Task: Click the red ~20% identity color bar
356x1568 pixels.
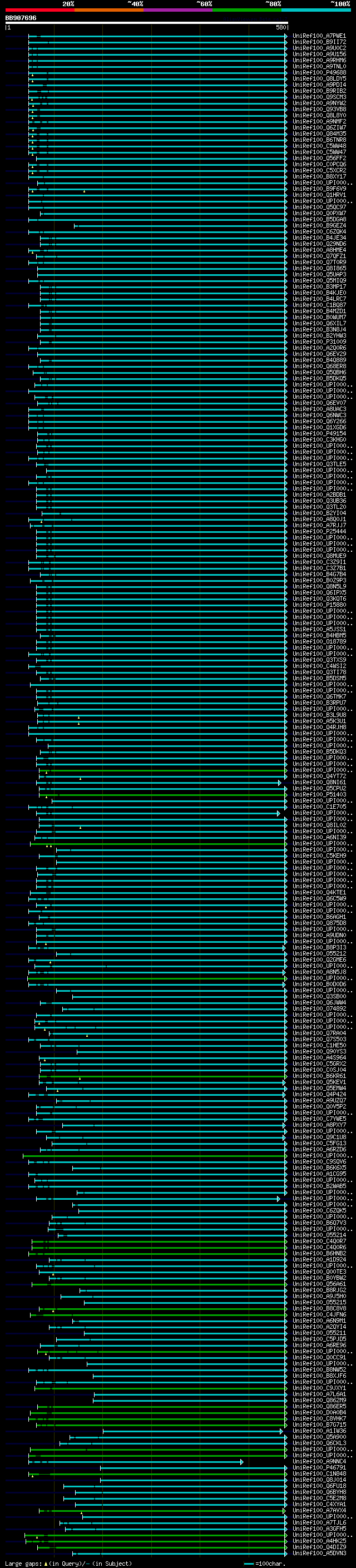Action: [x=39, y=10]
